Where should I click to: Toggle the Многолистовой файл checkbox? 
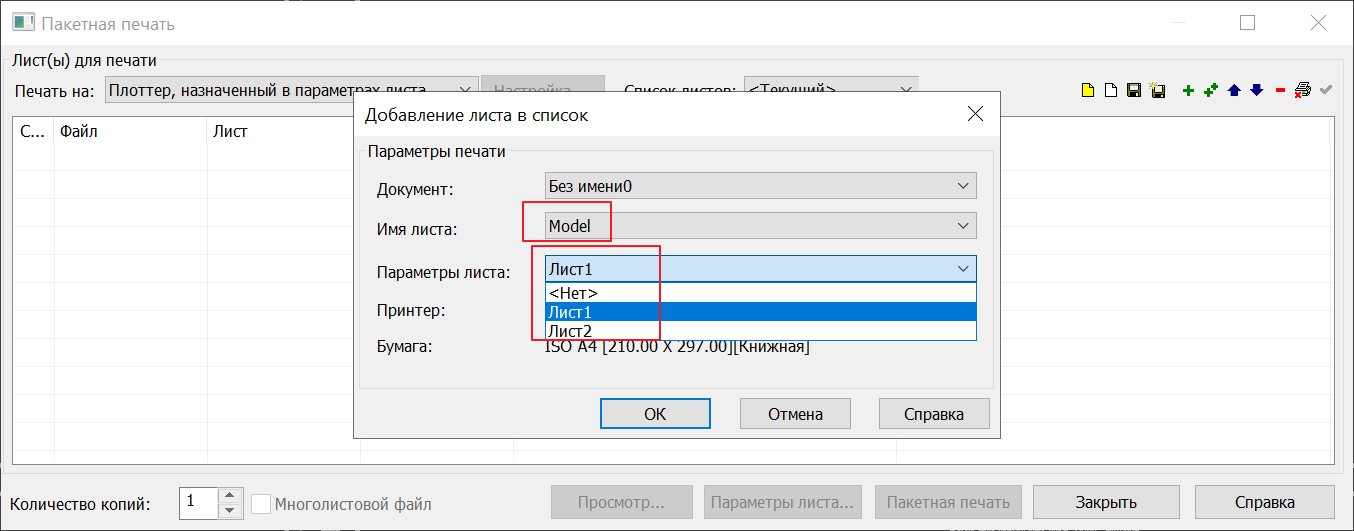click(261, 504)
